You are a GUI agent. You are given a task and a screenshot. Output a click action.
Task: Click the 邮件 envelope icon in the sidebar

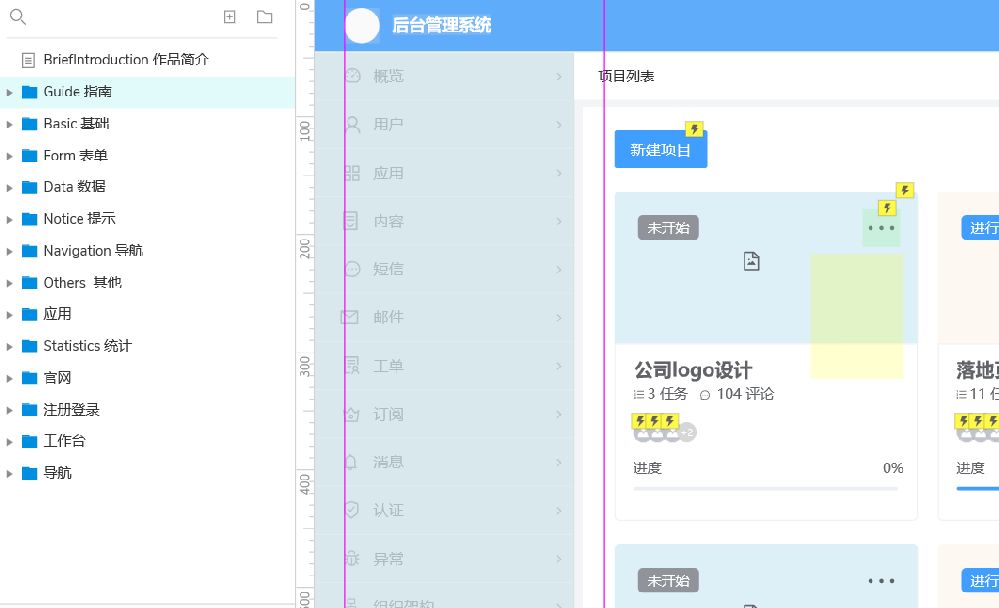coord(351,317)
